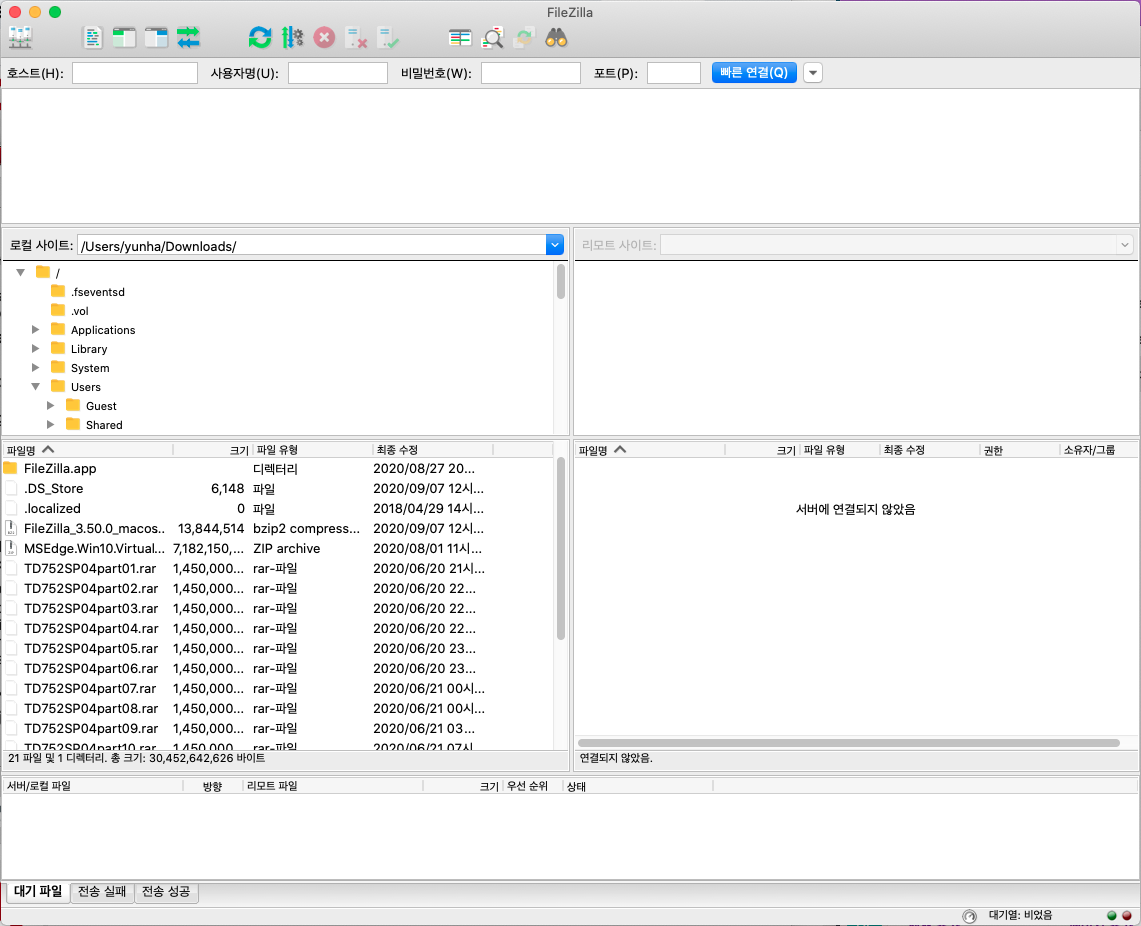Focus the 호스트(H) input field
The image size is (1141, 926).
(x=135, y=73)
